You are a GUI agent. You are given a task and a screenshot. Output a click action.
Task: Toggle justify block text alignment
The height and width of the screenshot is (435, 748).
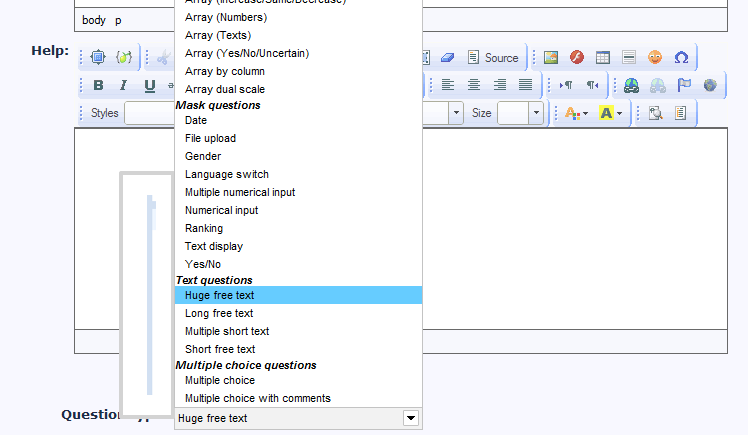525,85
